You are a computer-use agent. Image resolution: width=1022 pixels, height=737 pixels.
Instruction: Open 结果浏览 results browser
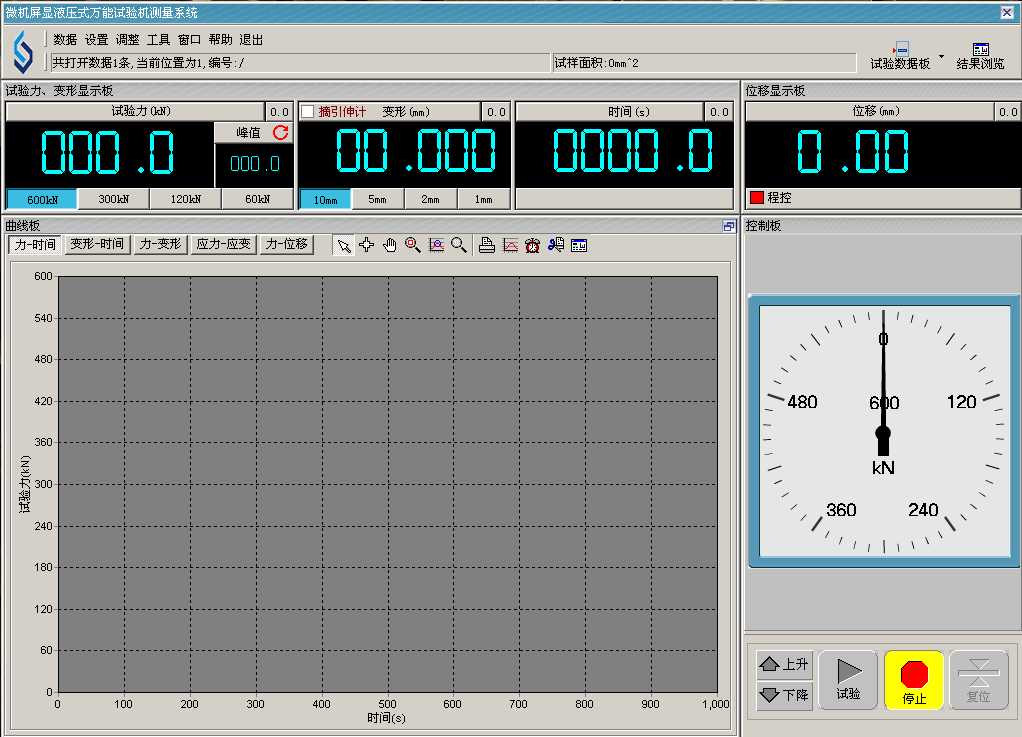click(980, 56)
